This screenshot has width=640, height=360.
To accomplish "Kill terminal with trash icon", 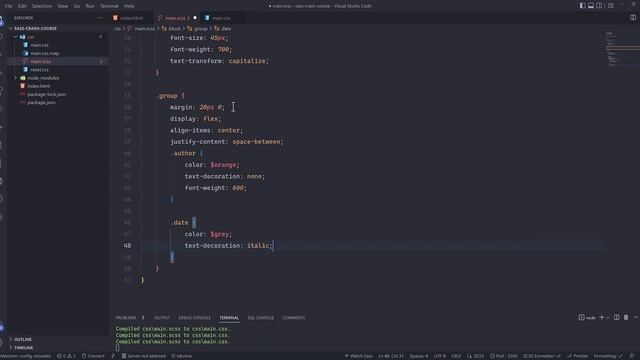I will point(626,318).
